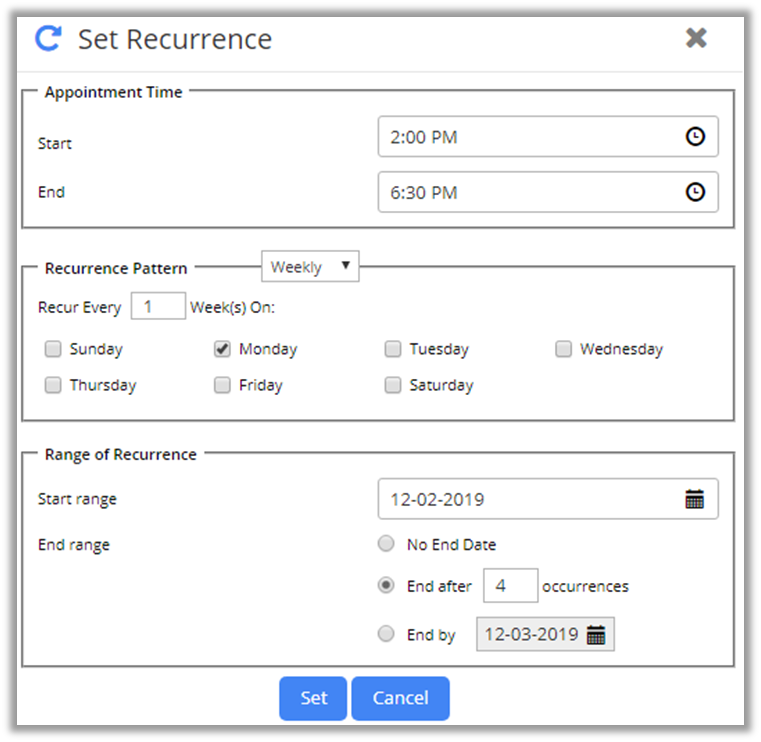Screen dimensions: 761x742
Task: Click the Recur Every weeks input field
Action: [158, 307]
